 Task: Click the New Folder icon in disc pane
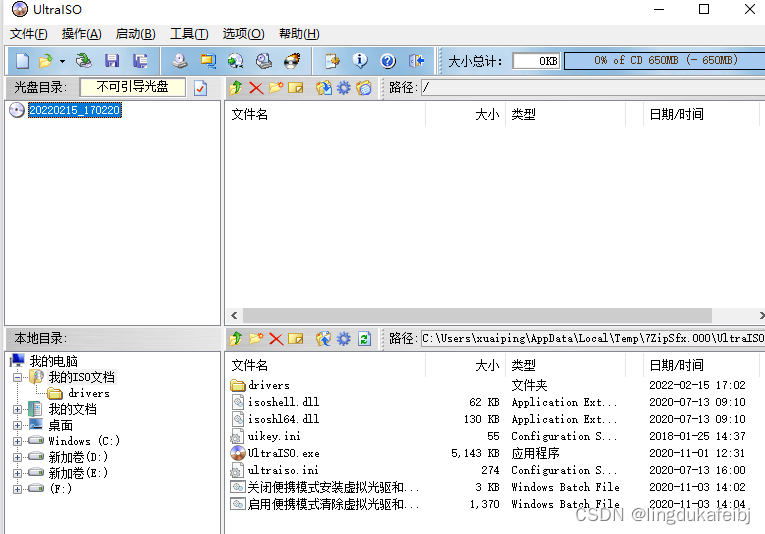click(276, 88)
